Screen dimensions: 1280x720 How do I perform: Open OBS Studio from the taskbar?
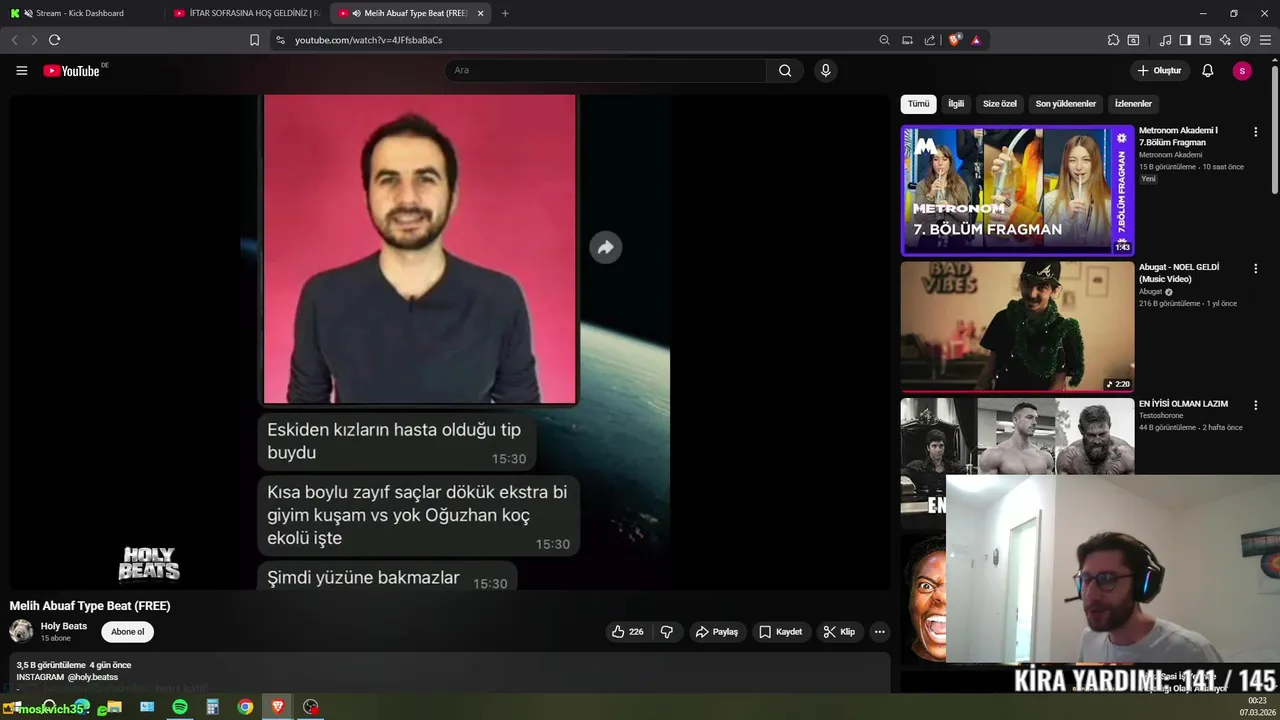click(311, 707)
